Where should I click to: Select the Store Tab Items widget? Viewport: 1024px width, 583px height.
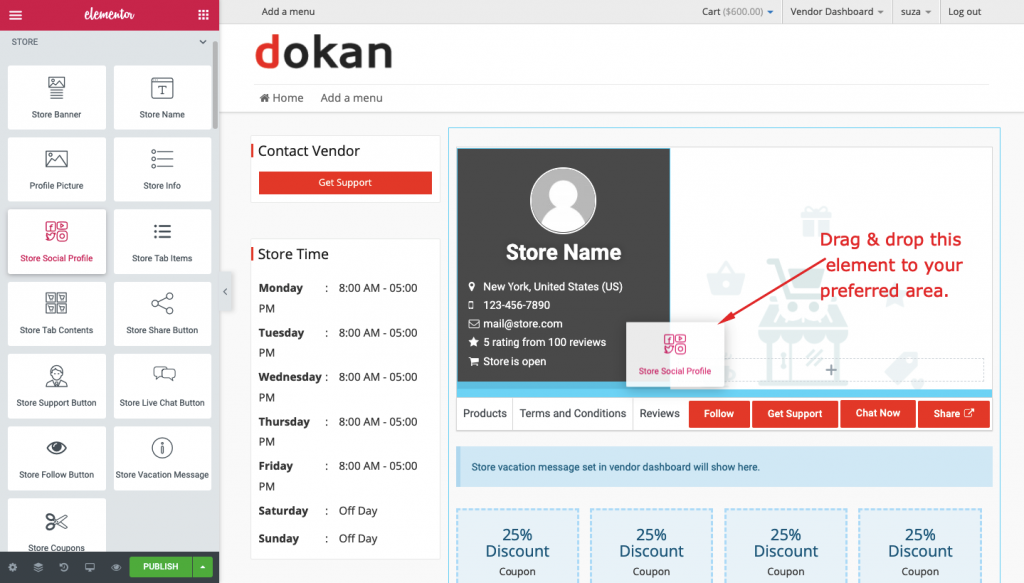coord(162,242)
